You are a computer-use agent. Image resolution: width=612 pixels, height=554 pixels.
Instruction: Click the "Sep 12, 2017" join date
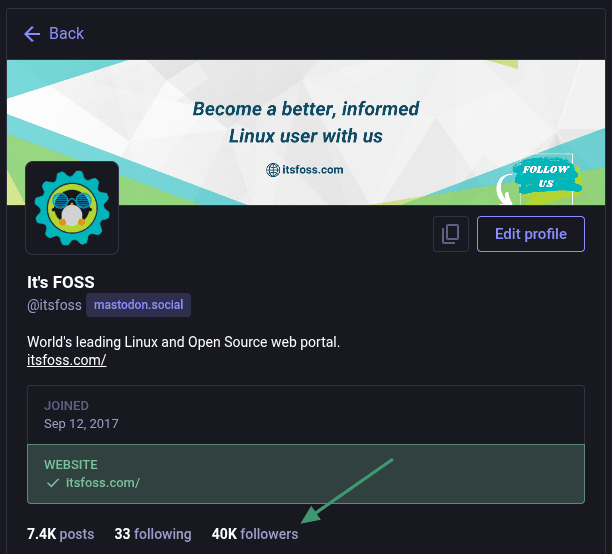coord(81,424)
